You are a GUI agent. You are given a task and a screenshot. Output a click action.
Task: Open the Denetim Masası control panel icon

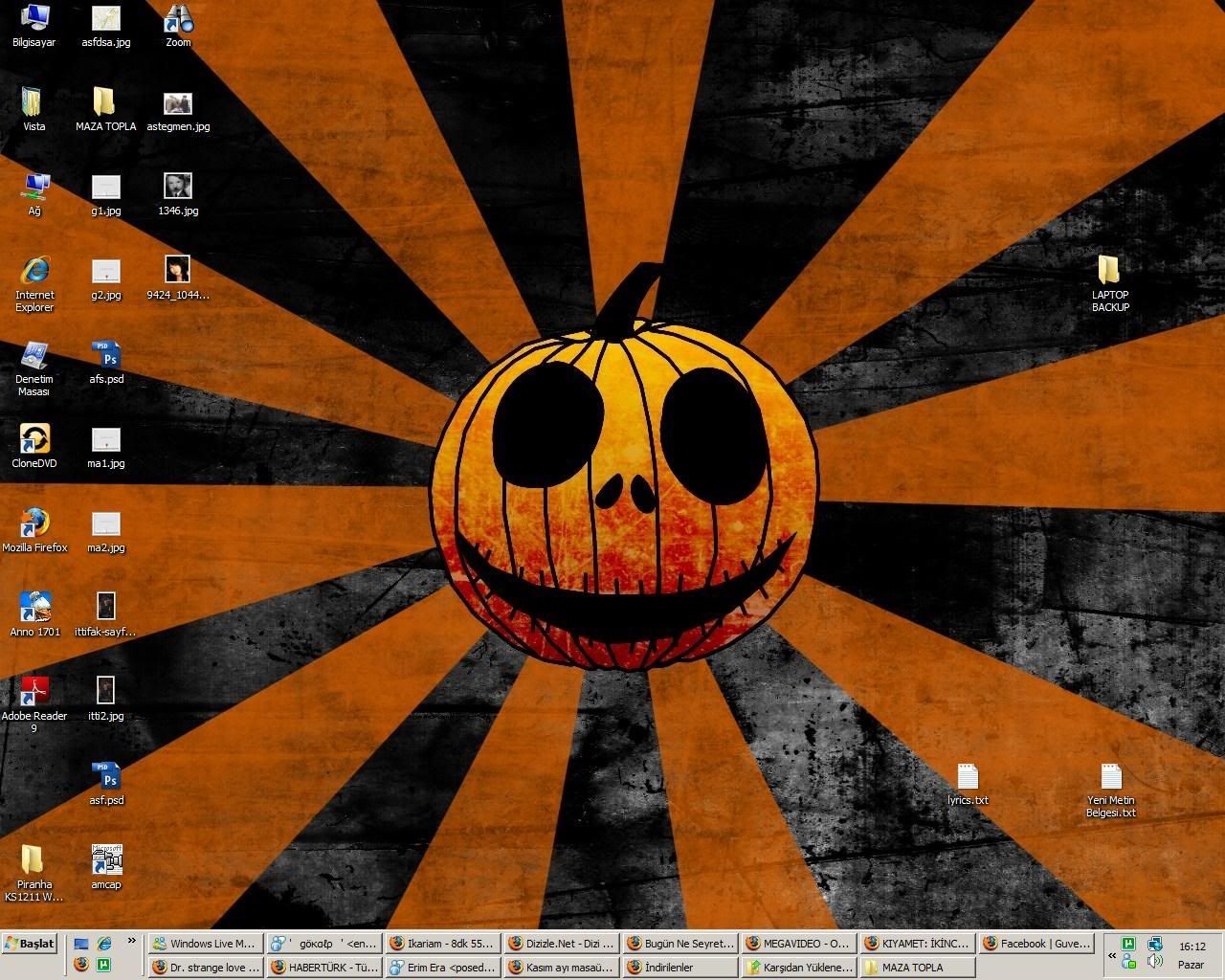click(34, 356)
